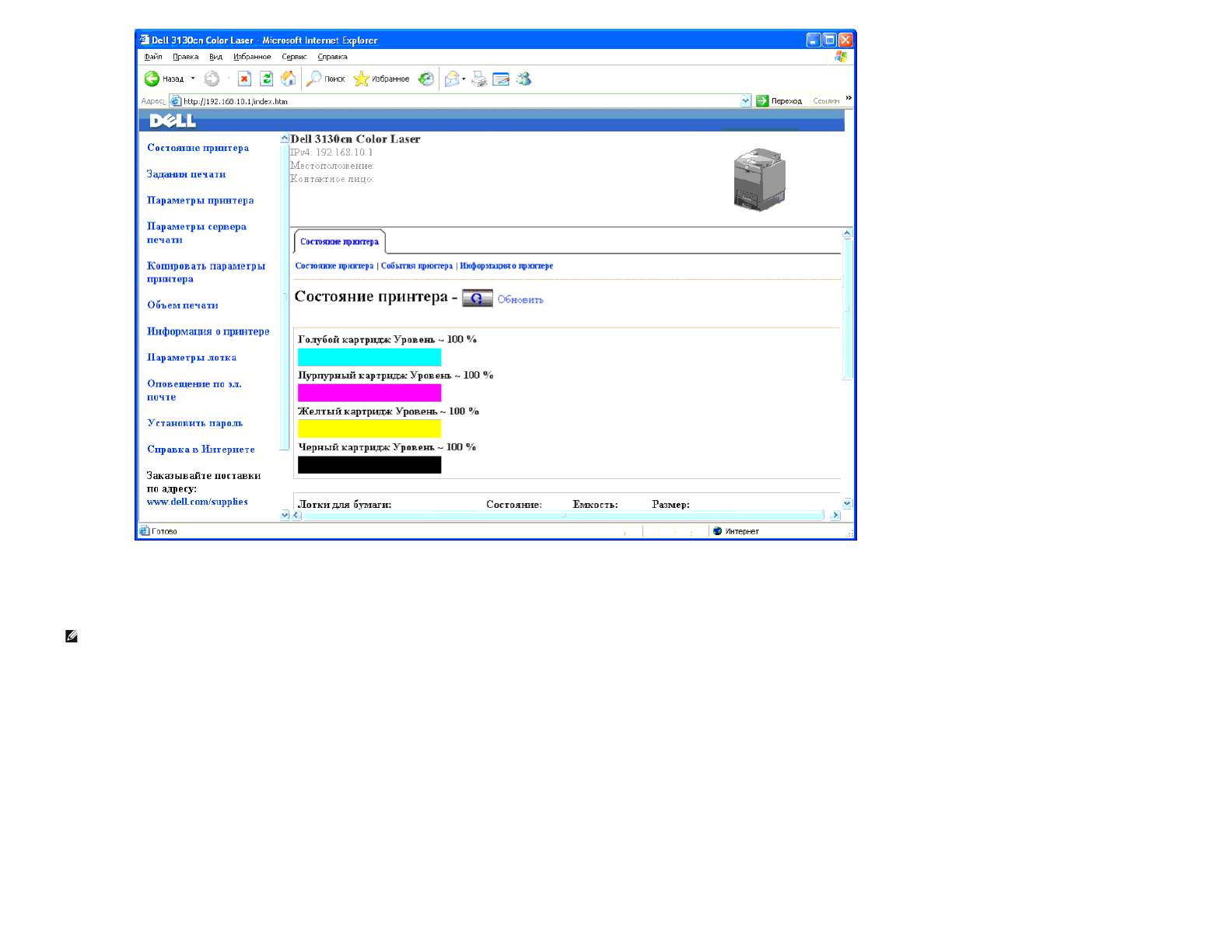Open the События принтера link

tap(416, 266)
